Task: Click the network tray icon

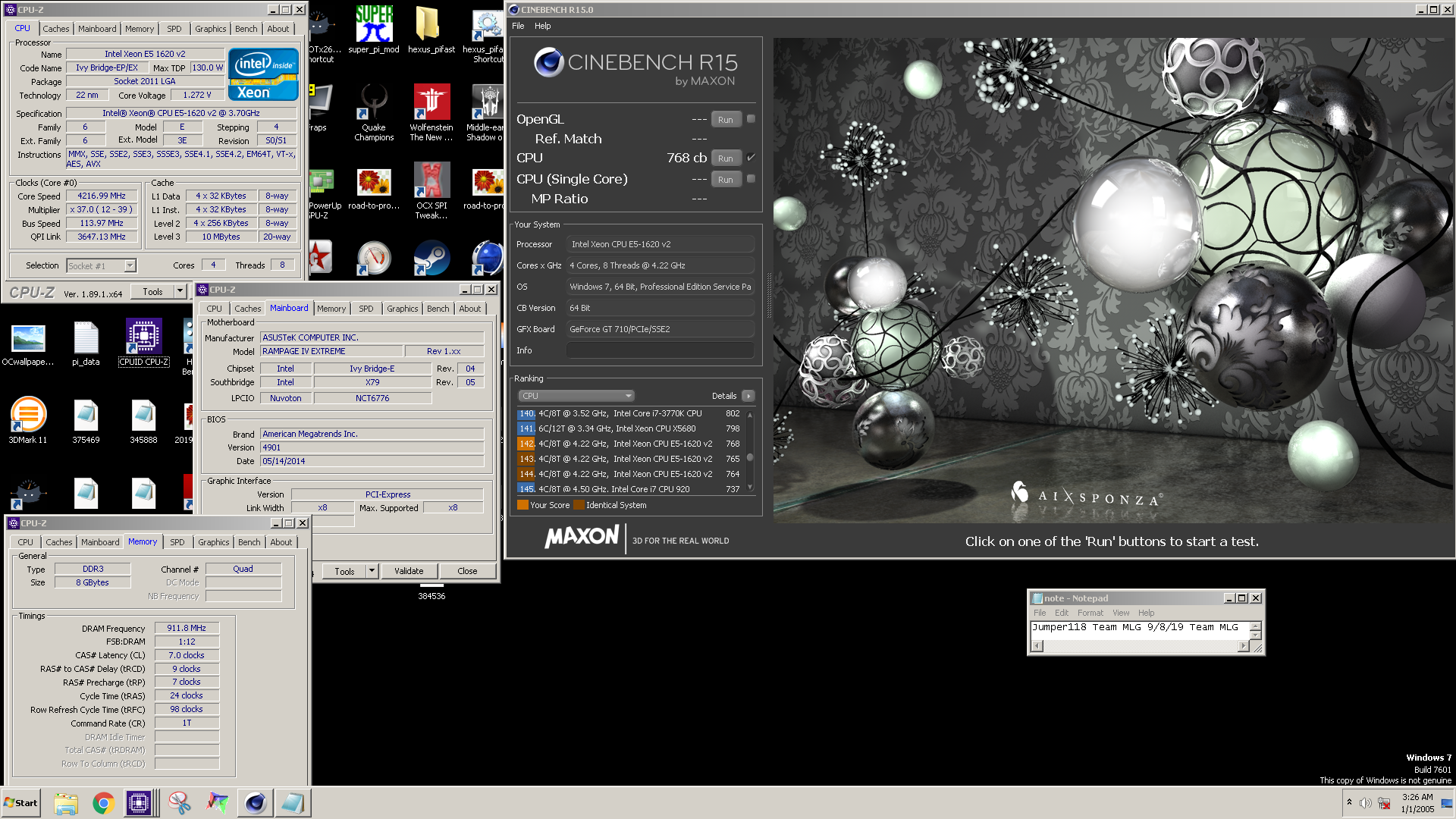Action: [x=1384, y=803]
